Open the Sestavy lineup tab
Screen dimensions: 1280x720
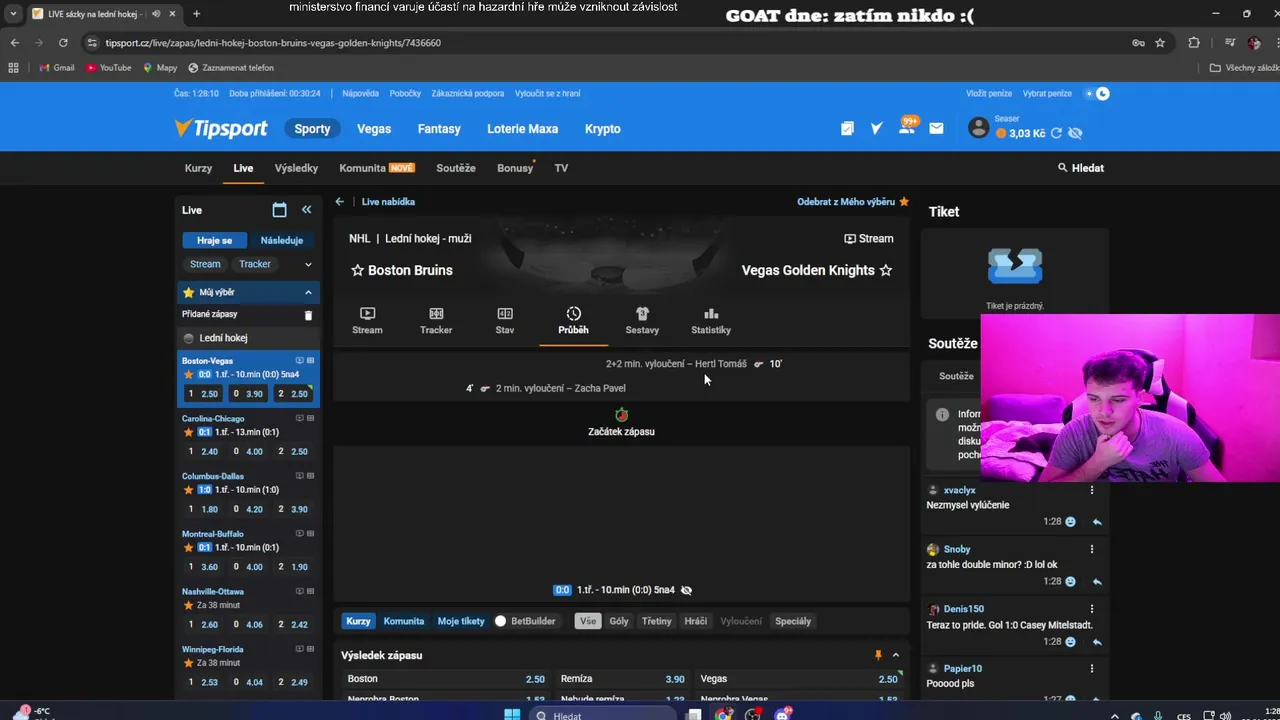642,321
